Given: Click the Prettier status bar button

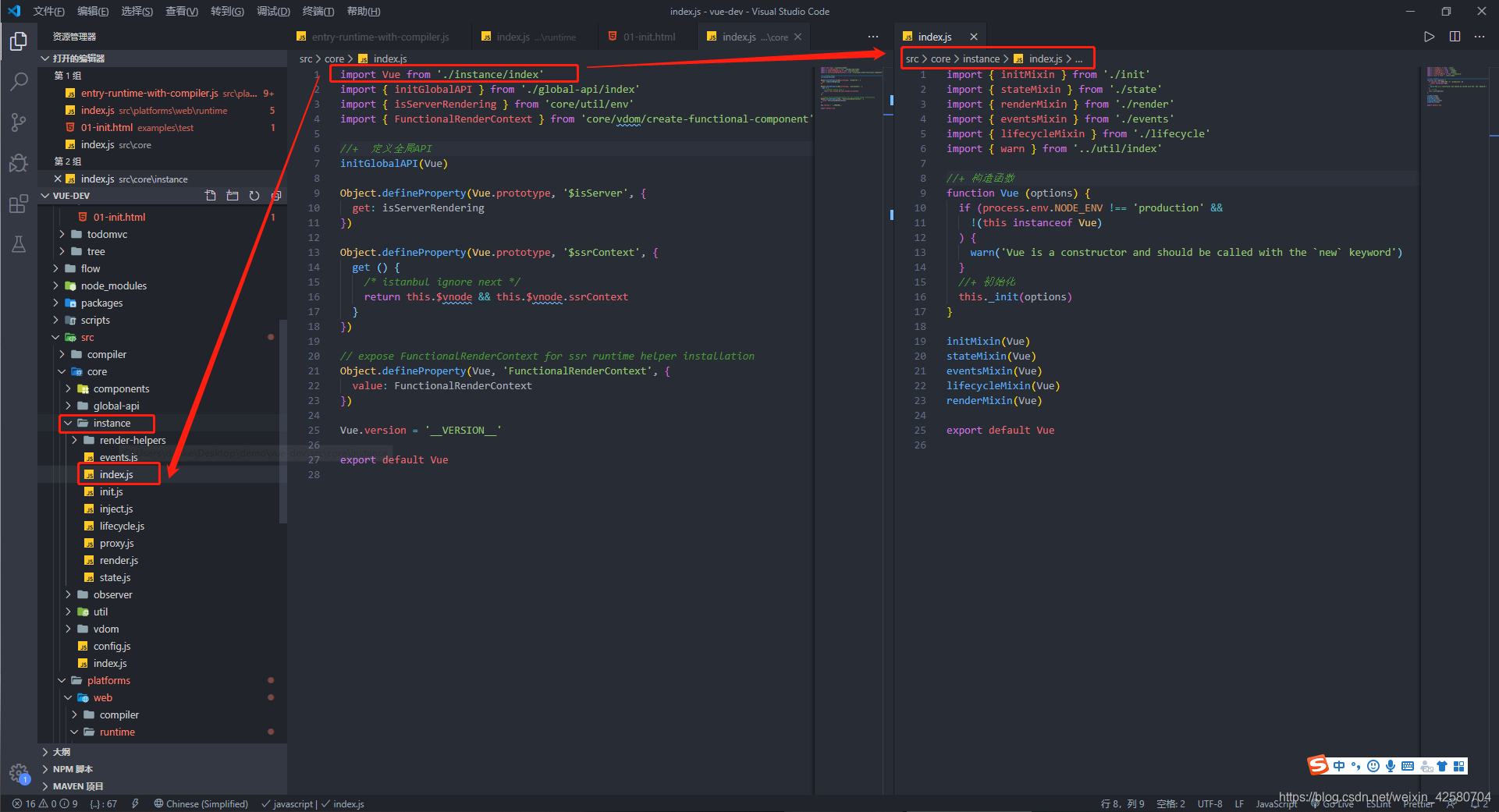Looking at the screenshot, I should point(1418,804).
